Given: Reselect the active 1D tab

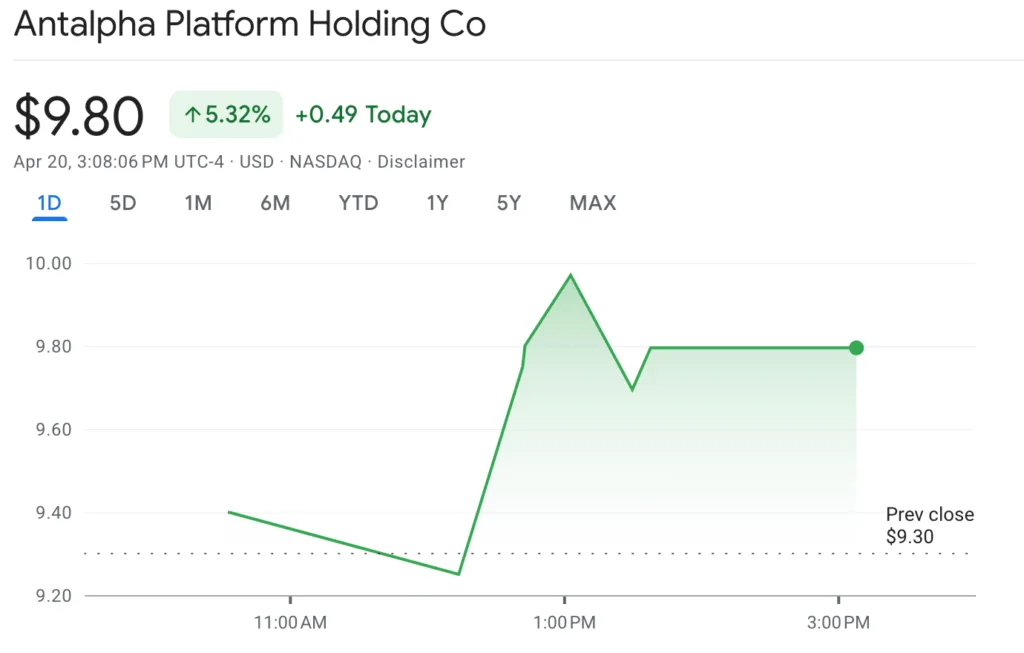Looking at the screenshot, I should point(48,203).
